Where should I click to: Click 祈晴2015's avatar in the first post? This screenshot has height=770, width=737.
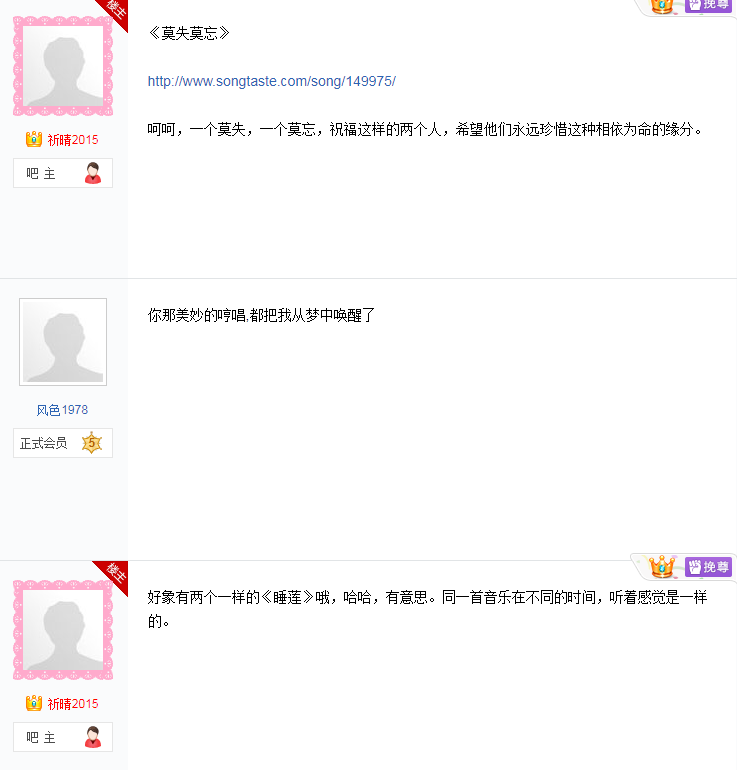[62, 65]
